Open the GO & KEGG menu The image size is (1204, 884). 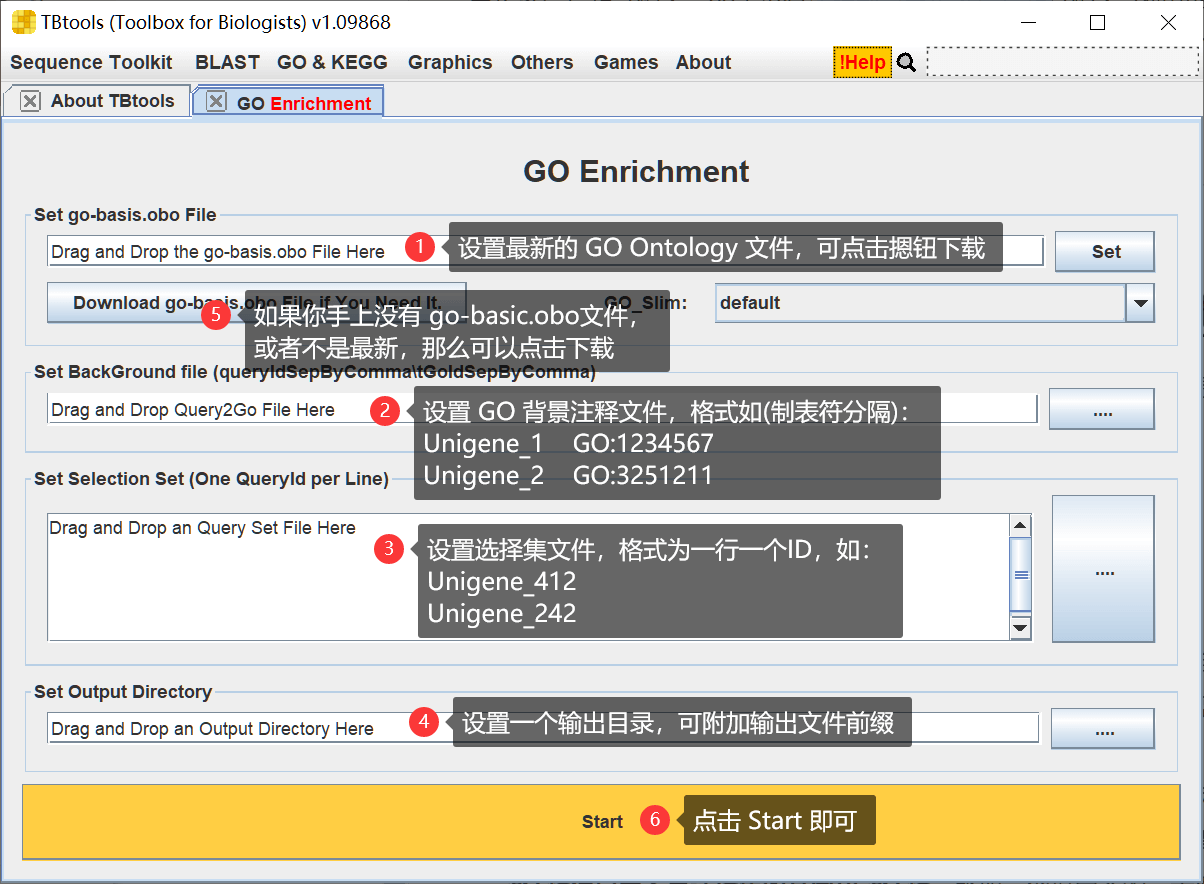(x=332, y=62)
